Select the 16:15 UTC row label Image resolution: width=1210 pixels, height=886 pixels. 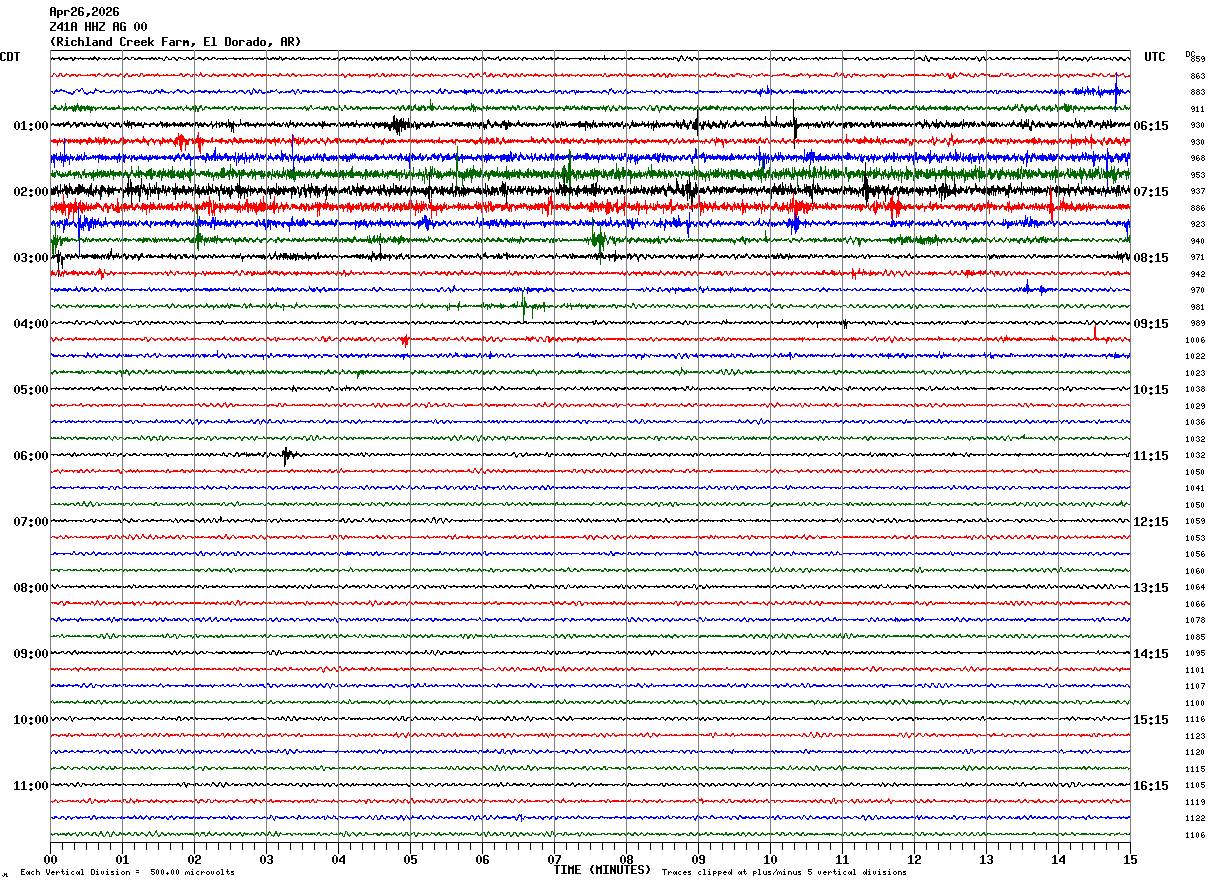[x=1151, y=786]
